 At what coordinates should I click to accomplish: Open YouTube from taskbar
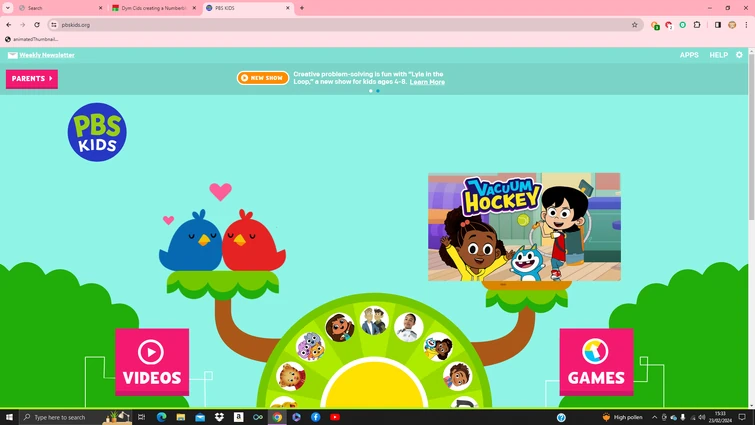[x=335, y=417]
